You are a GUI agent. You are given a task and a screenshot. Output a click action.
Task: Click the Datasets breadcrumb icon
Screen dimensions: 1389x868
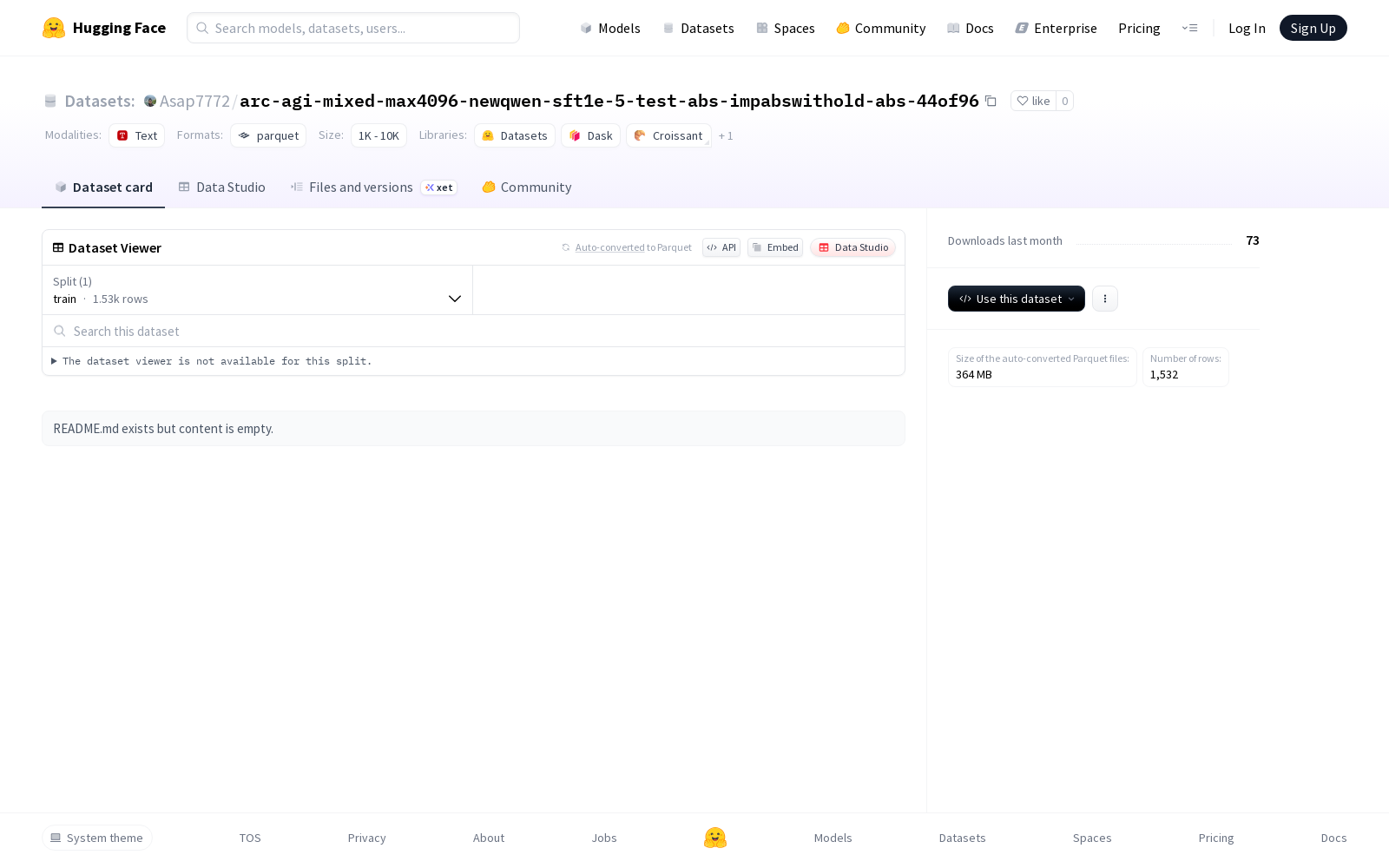click(x=50, y=101)
